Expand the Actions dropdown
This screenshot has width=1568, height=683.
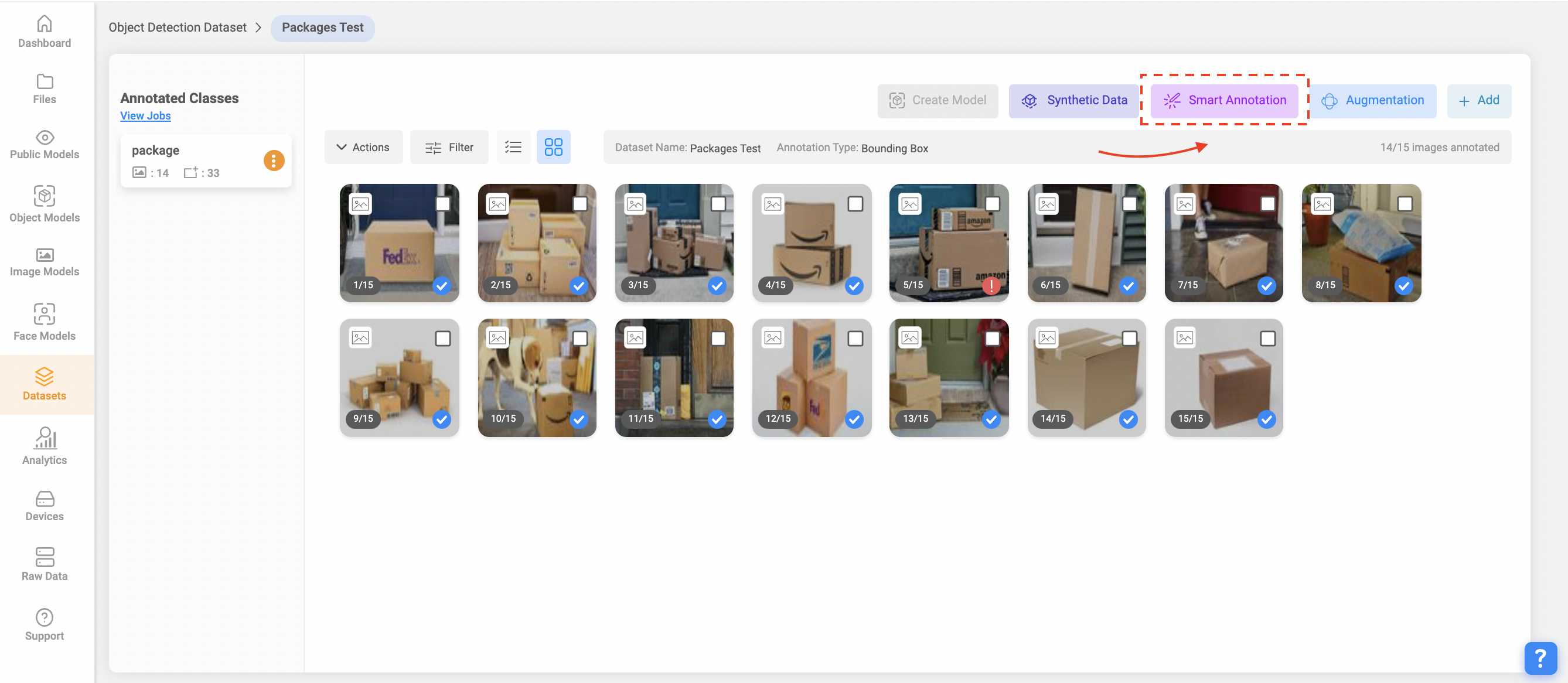pyautogui.click(x=363, y=146)
